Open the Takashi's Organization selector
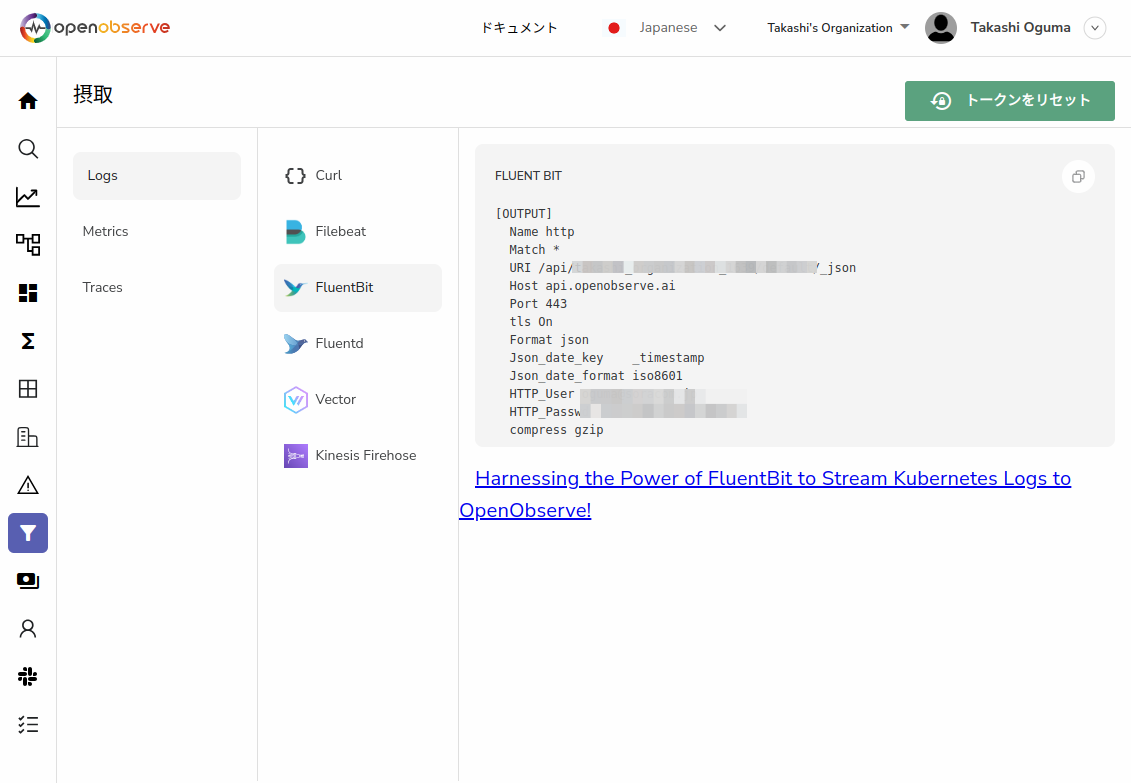Image resolution: width=1131 pixels, height=783 pixels. [x=838, y=28]
